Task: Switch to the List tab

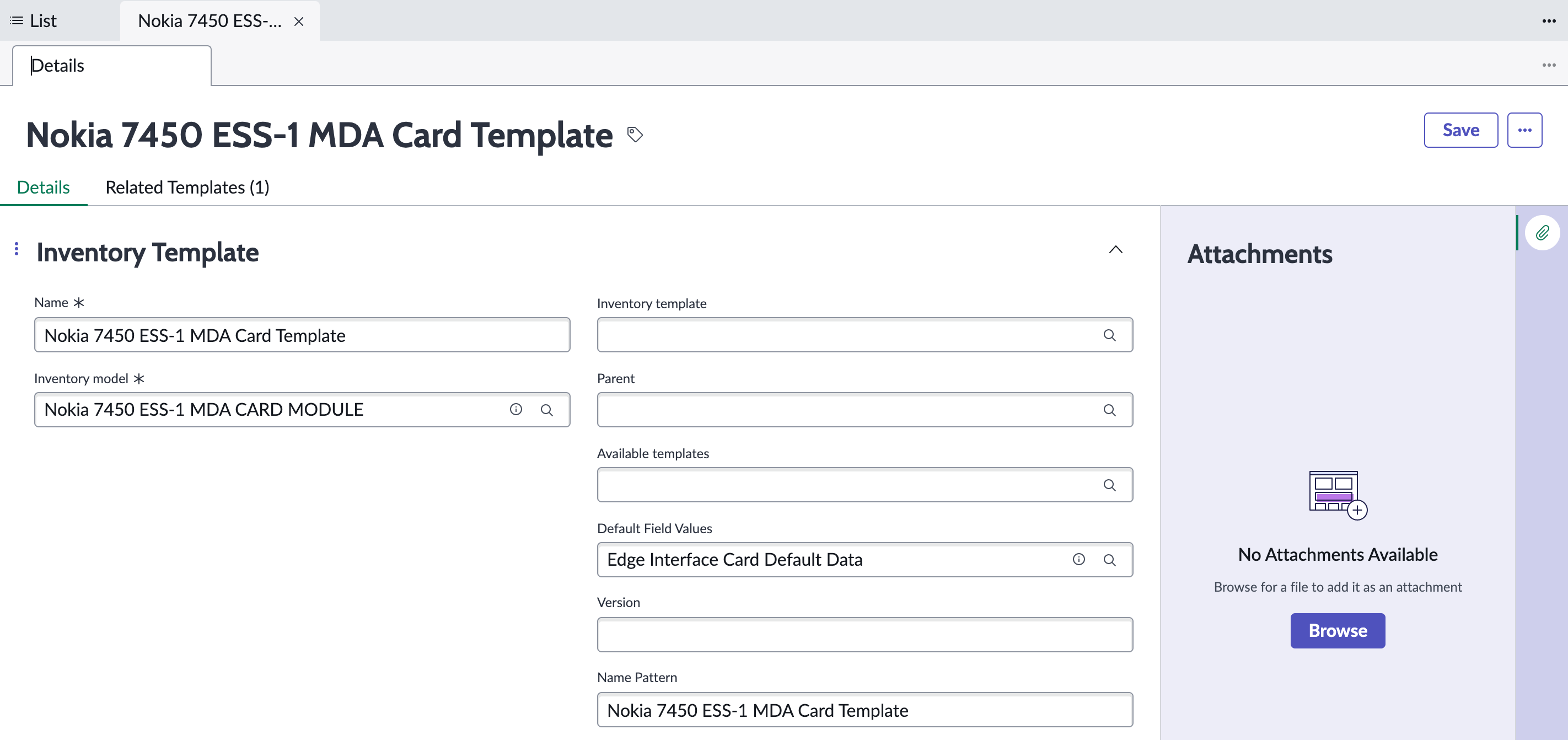Action: pyautogui.click(x=34, y=21)
